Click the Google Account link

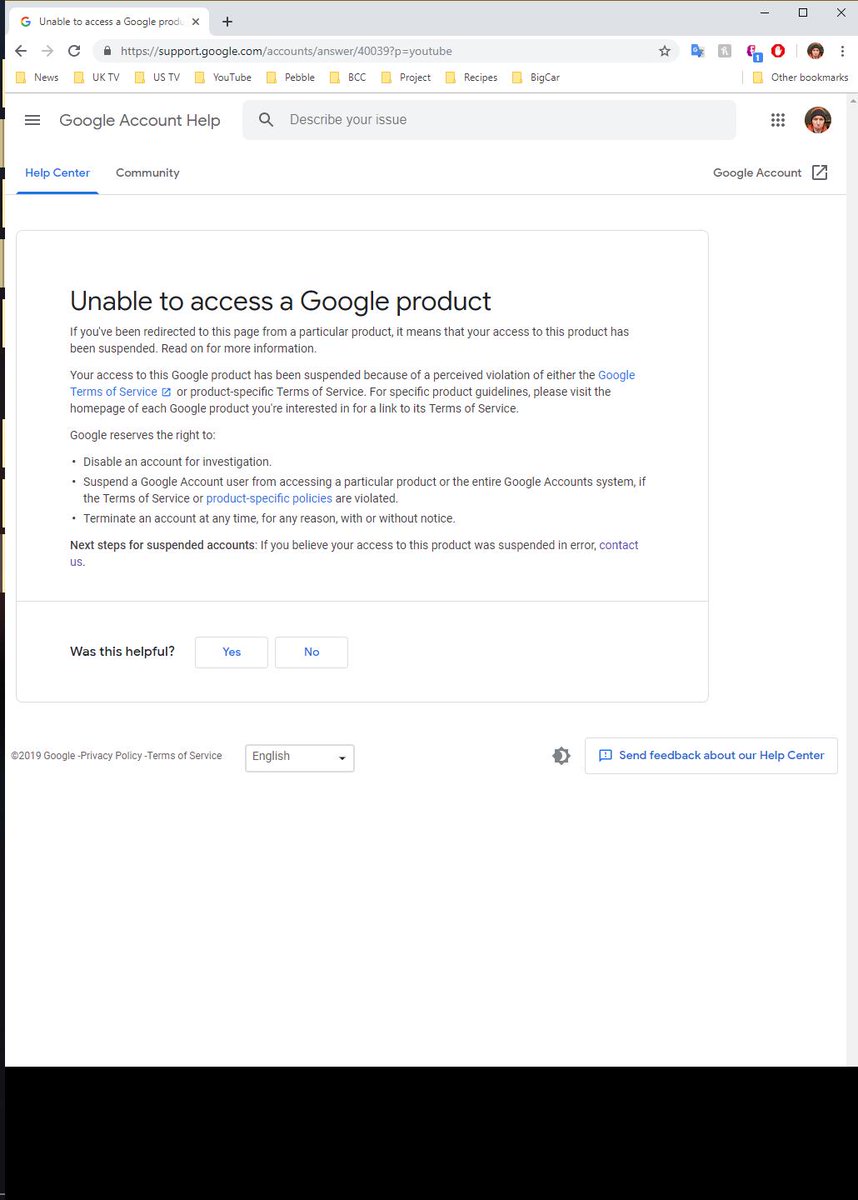click(757, 173)
